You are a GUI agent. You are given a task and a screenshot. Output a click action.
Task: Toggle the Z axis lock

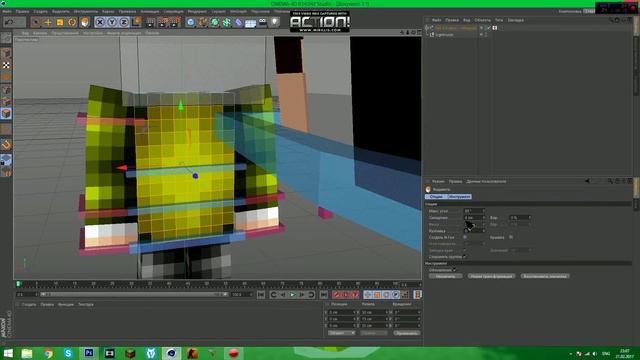coord(124,22)
